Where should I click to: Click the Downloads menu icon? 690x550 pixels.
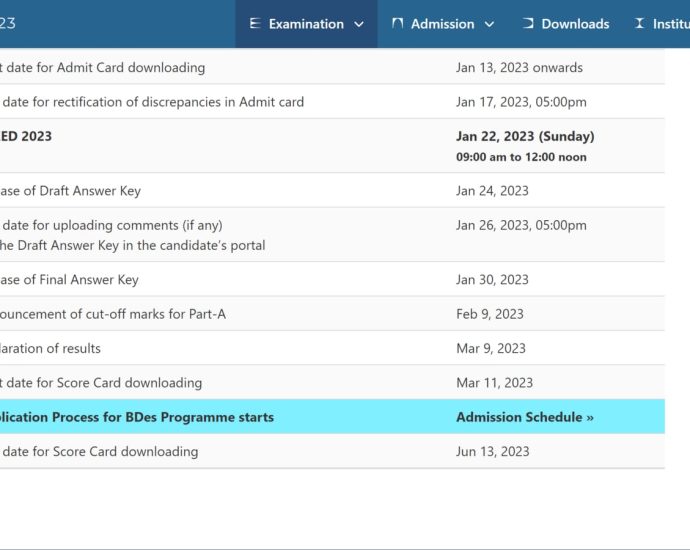click(x=528, y=24)
